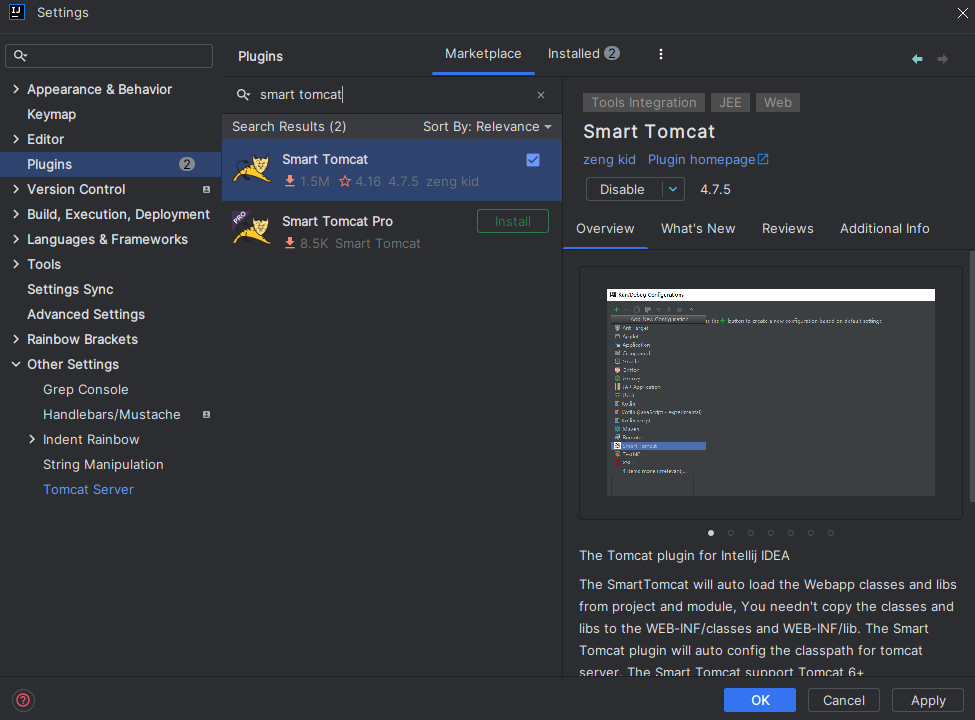Click the Plugin homepage external link icon

763,159
